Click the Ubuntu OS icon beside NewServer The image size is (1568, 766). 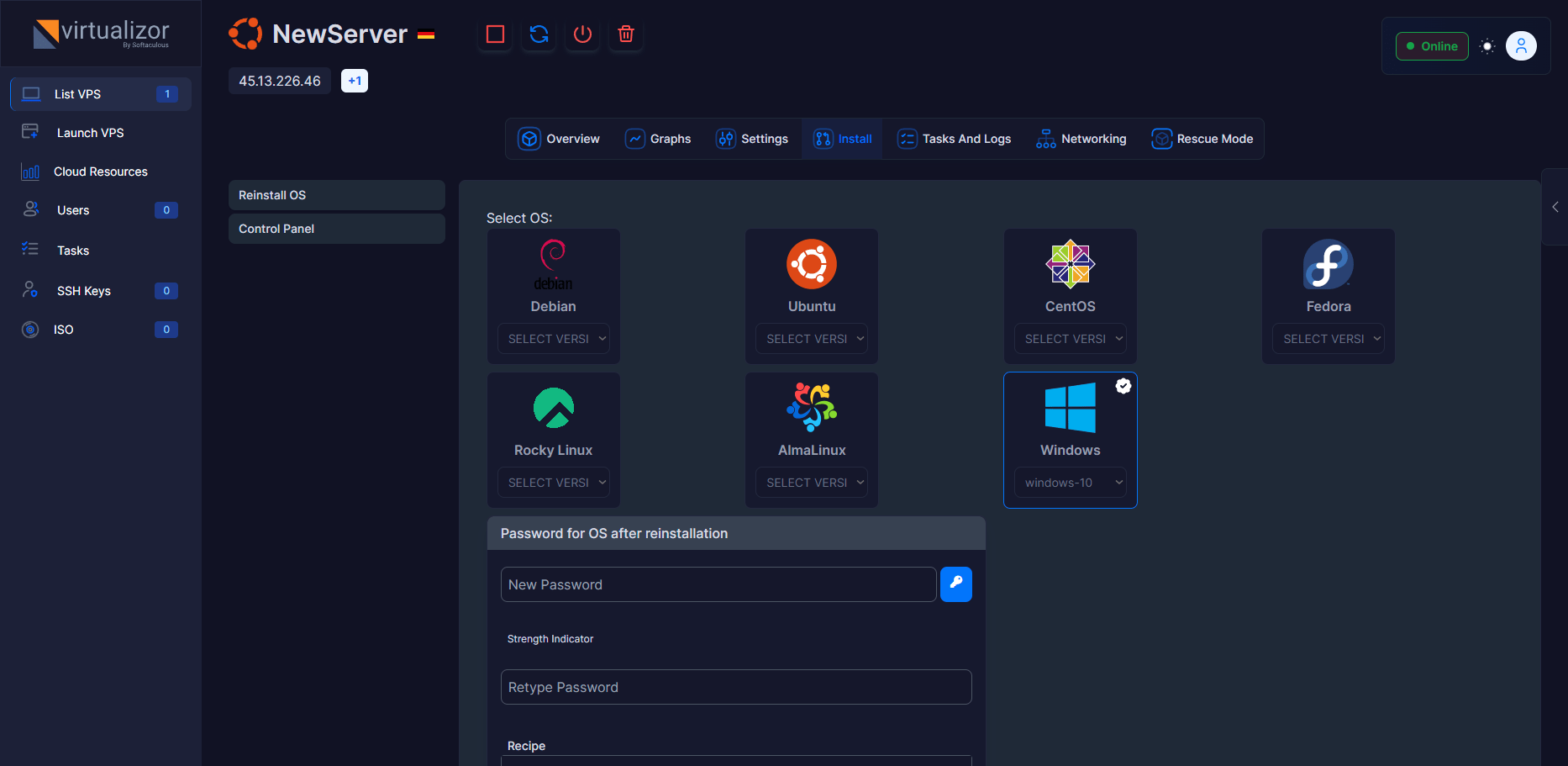245,34
